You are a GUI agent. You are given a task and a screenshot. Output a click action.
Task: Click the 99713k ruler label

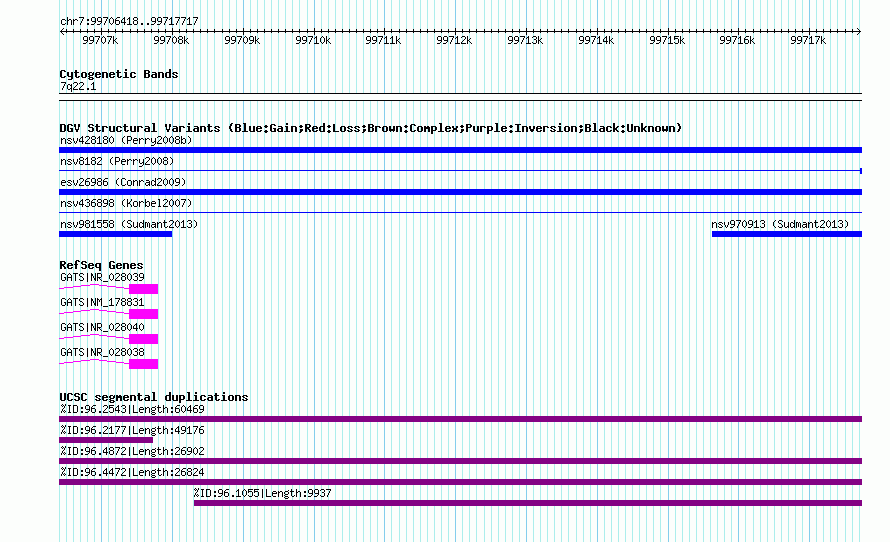tap(525, 40)
